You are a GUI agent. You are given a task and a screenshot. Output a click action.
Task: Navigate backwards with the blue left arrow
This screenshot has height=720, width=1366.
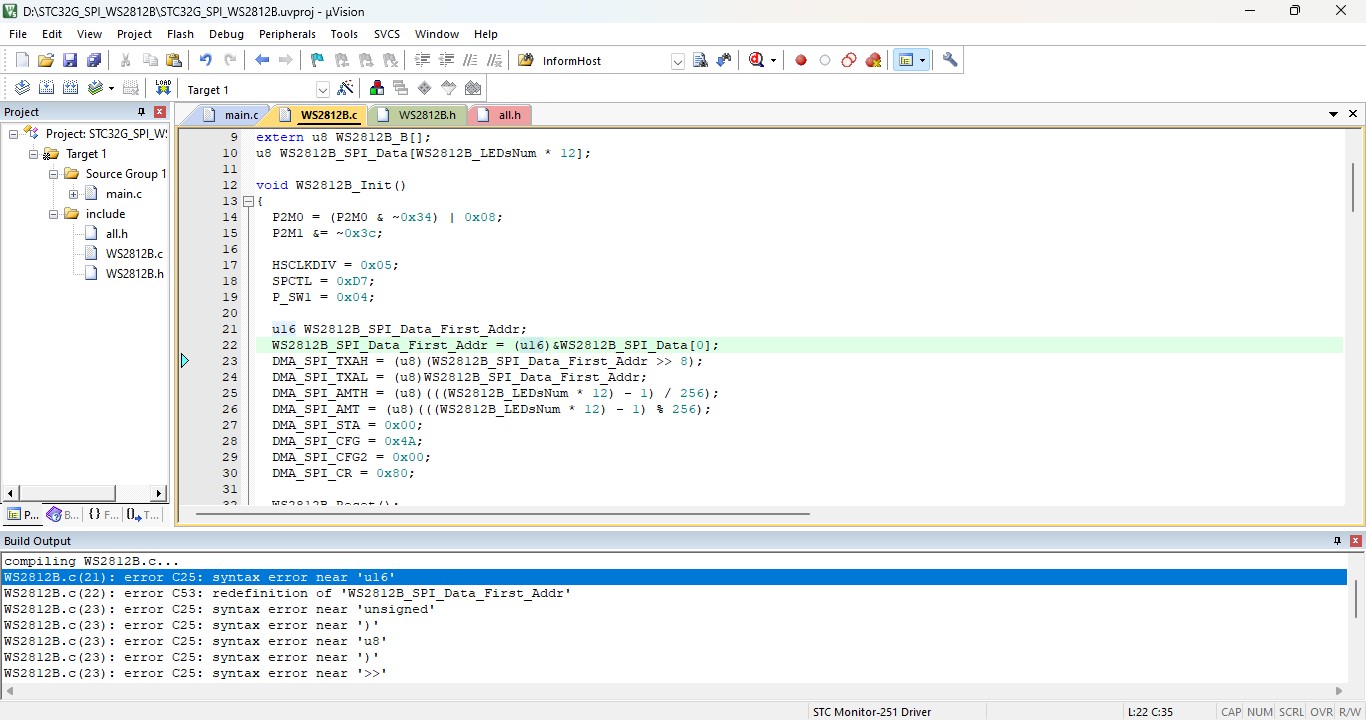tap(262, 60)
